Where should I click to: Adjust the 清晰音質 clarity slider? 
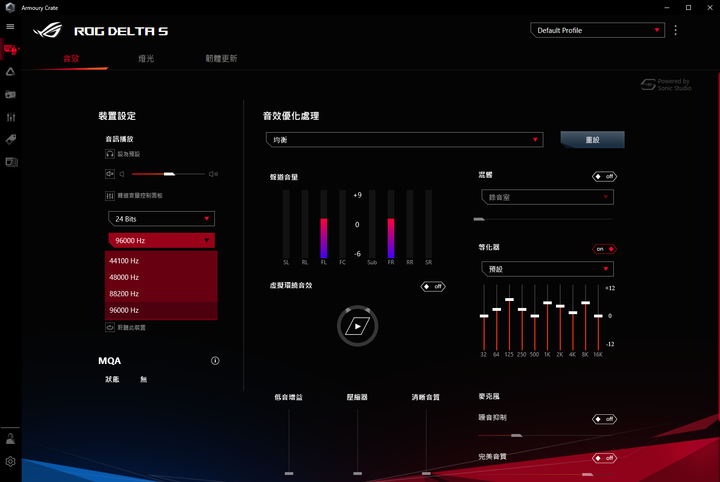[426, 473]
